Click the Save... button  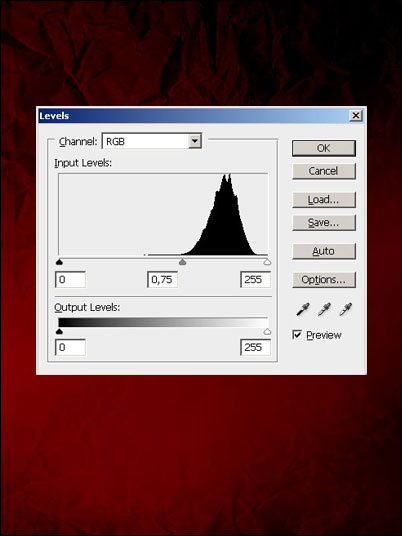coord(324,223)
